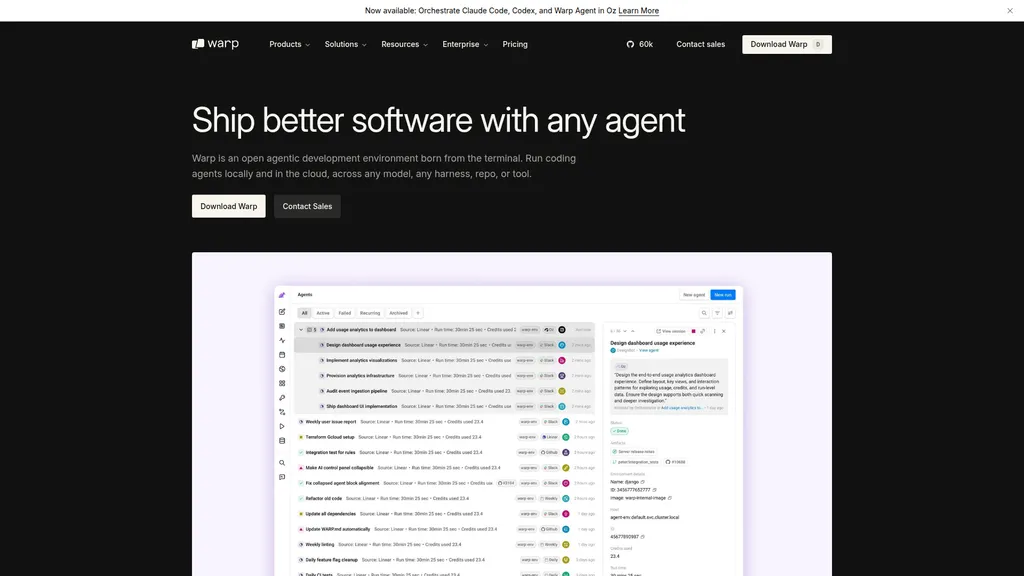Screen dimensions: 1024x576
Task: Select Design dashboard usage experience row
Action: click(x=444, y=345)
